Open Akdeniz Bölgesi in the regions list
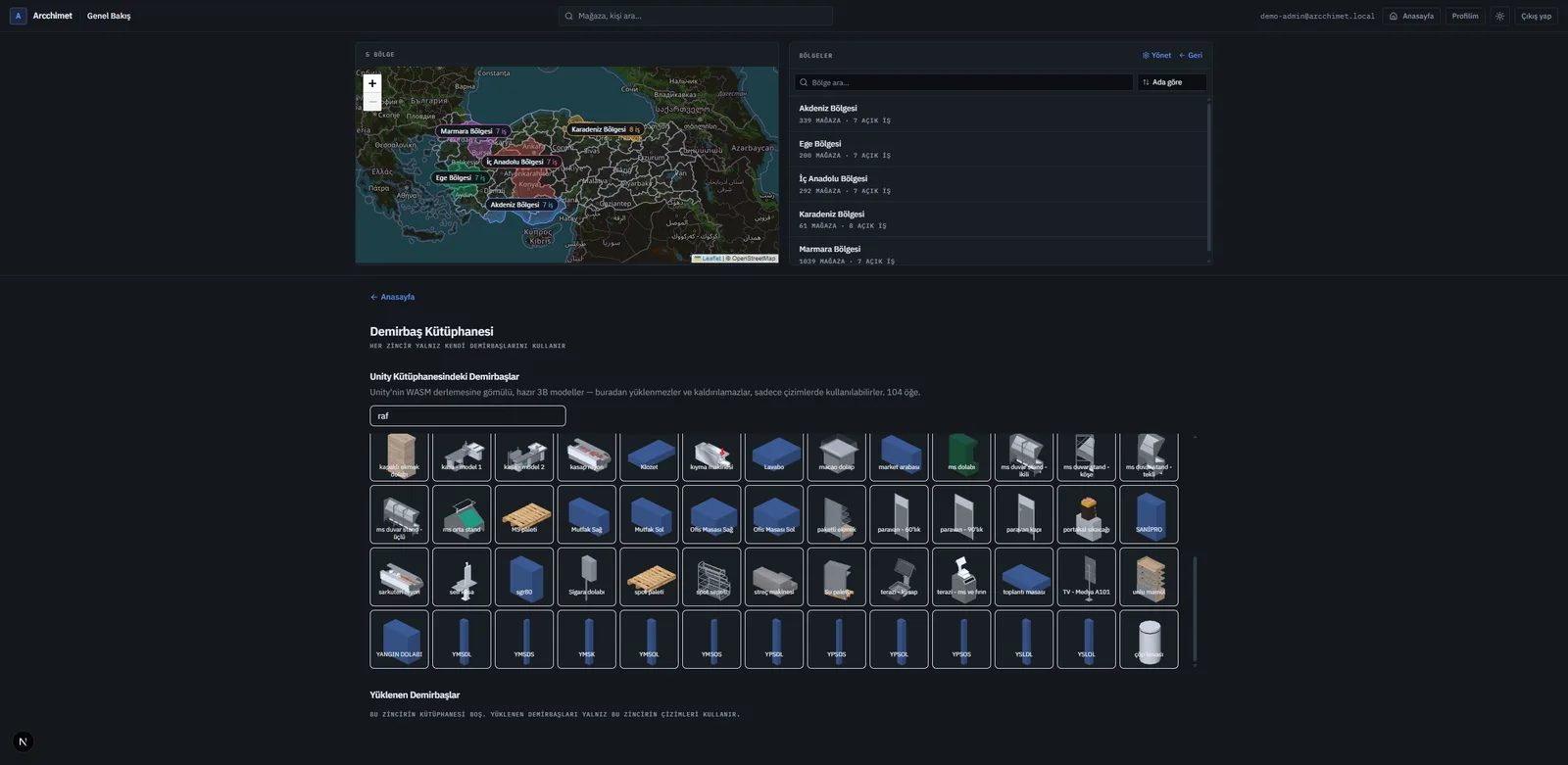This screenshot has height=765, width=1568. (998, 114)
